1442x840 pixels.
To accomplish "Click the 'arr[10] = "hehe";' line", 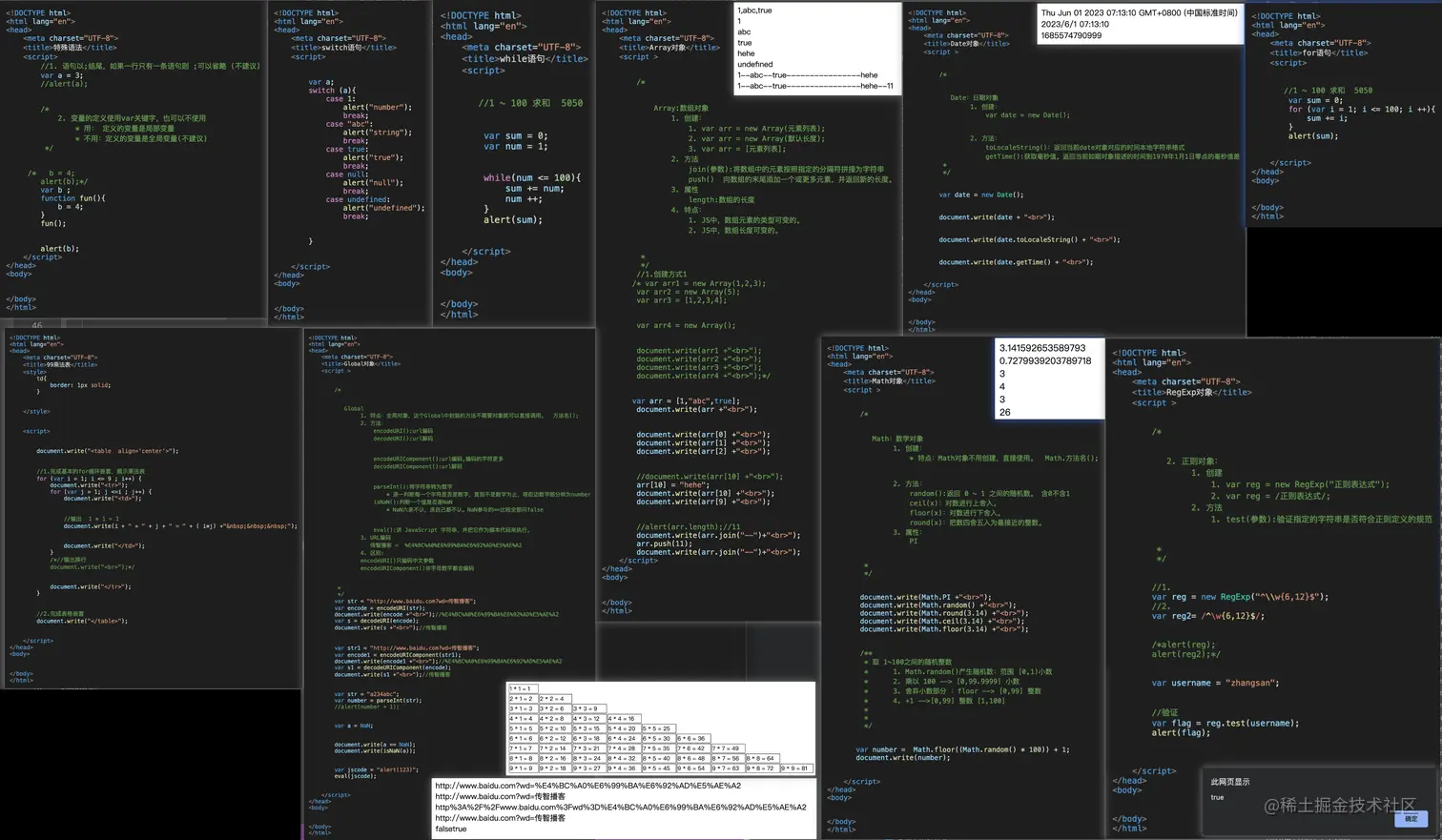I will (673, 484).
